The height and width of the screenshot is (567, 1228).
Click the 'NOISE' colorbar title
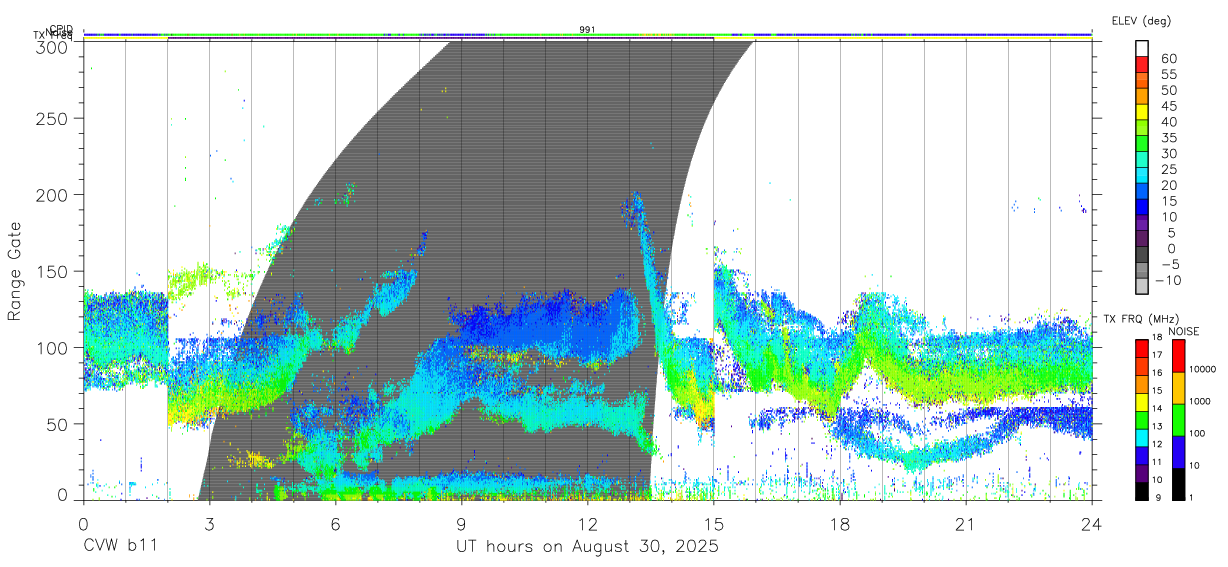1182,331
